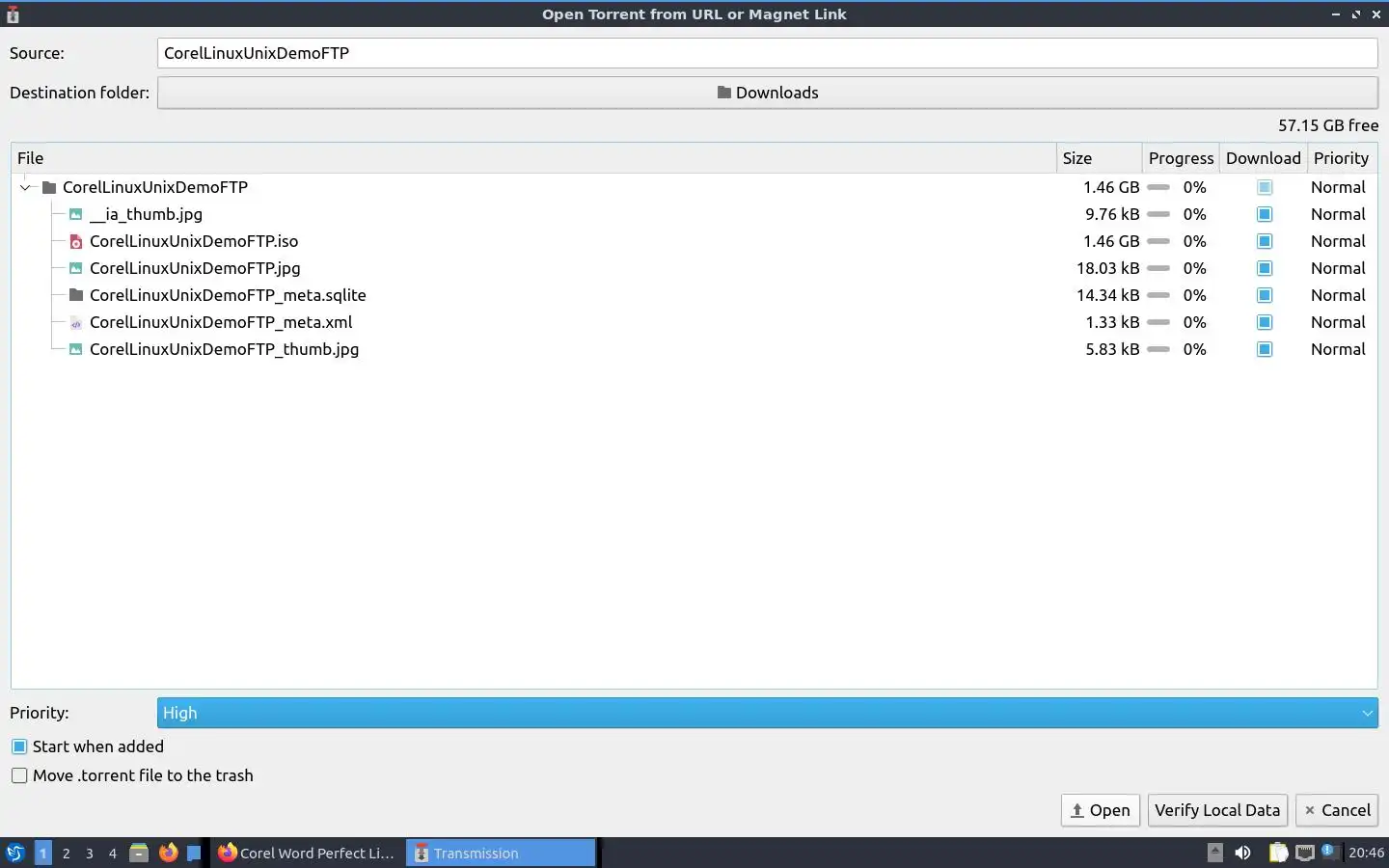This screenshot has height=868, width=1389.
Task: Click the 18.03 kB size value
Action: [1107, 268]
